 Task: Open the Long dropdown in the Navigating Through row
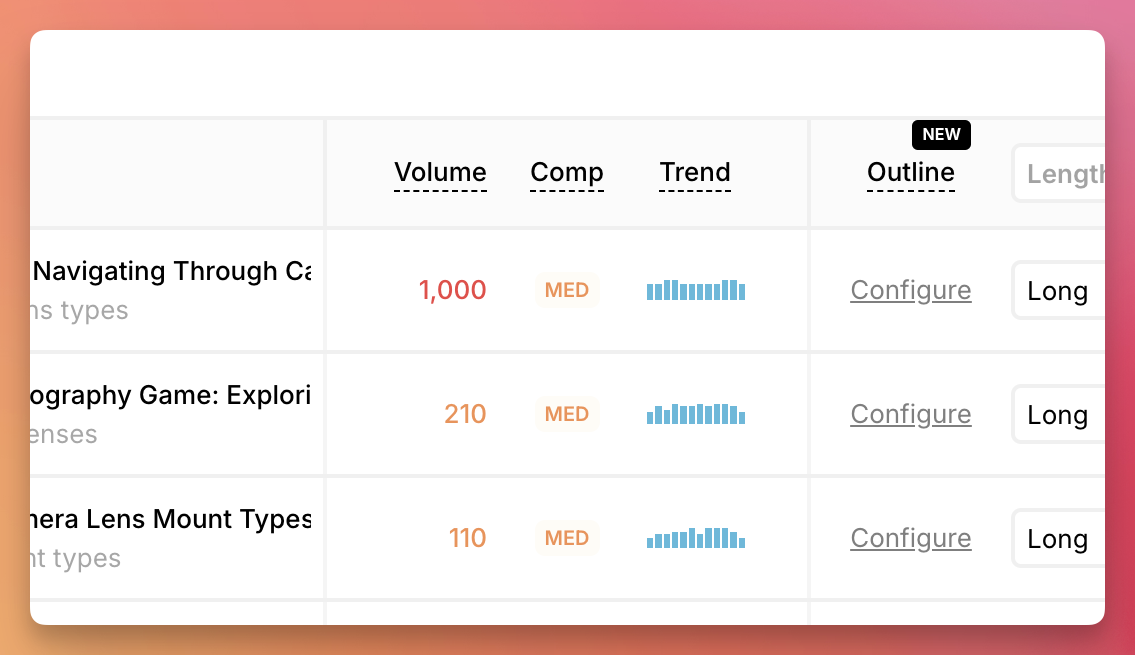1058,291
